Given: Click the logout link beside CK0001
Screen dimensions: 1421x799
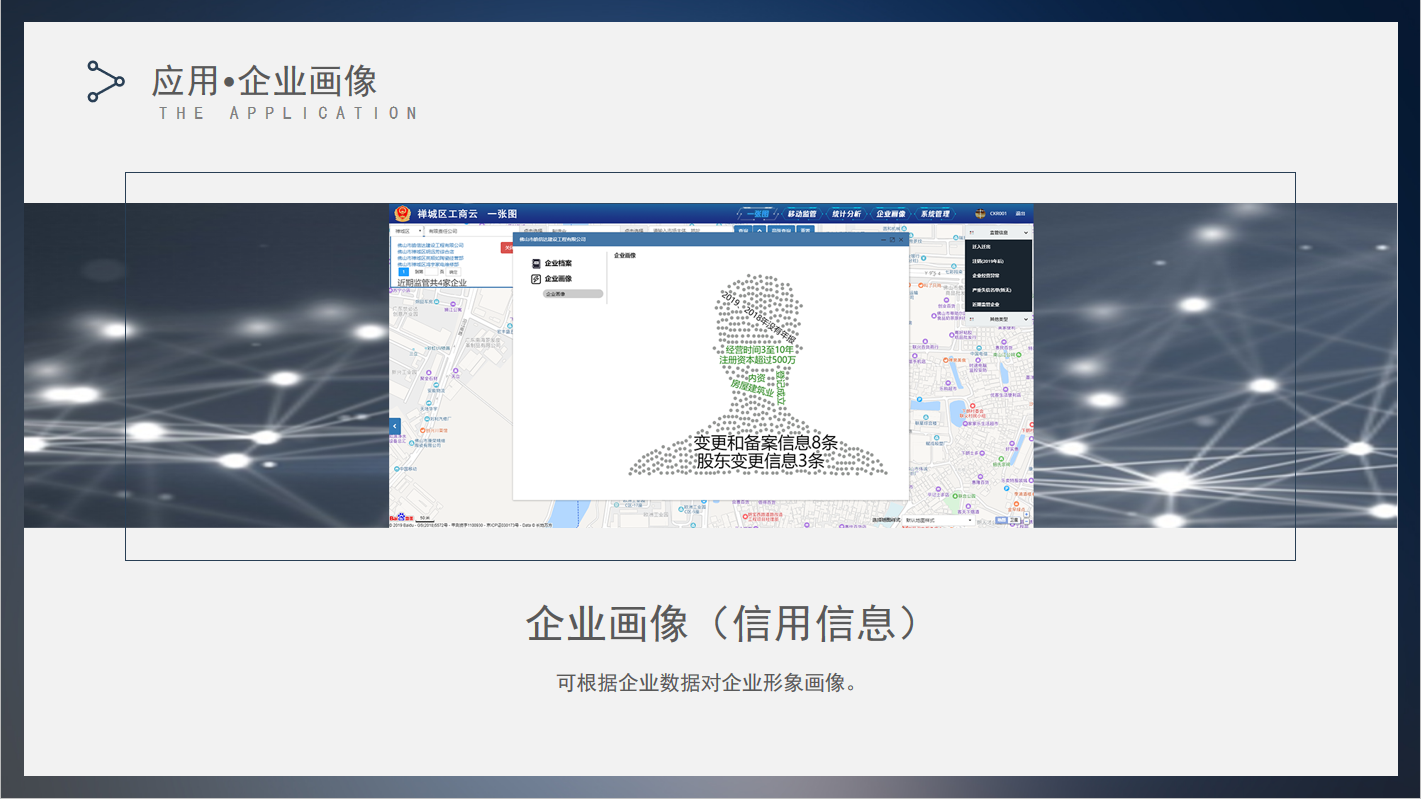Looking at the screenshot, I should coord(1020,213).
